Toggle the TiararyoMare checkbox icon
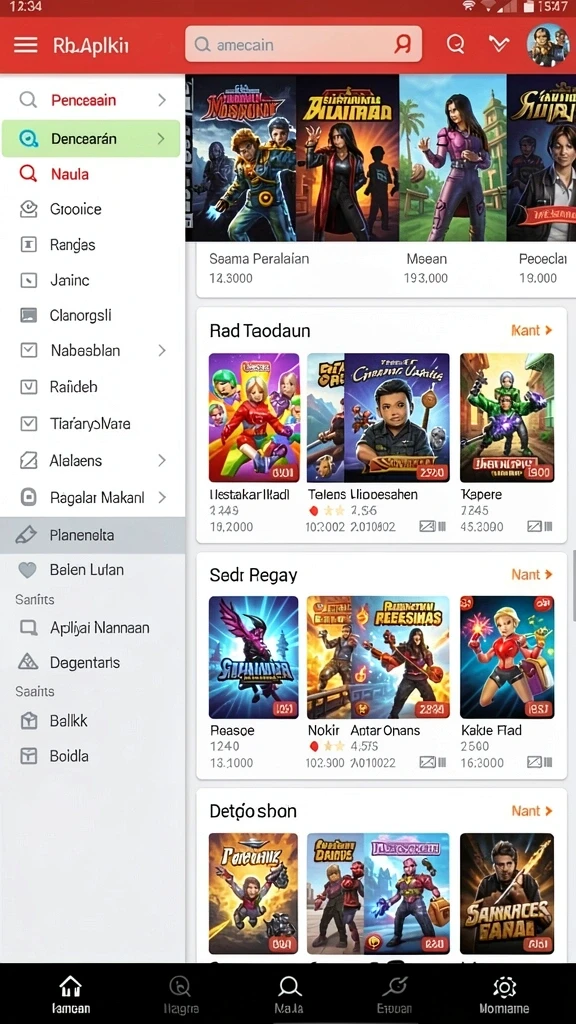This screenshot has height=1024, width=576. (29, 424)
